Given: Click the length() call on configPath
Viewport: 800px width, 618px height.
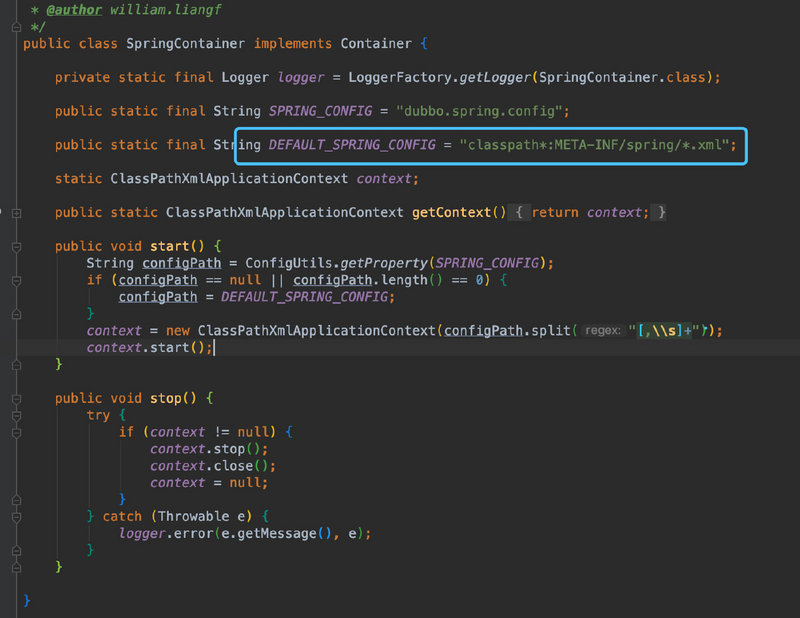Looking at the screenshot, I should 411,280.
